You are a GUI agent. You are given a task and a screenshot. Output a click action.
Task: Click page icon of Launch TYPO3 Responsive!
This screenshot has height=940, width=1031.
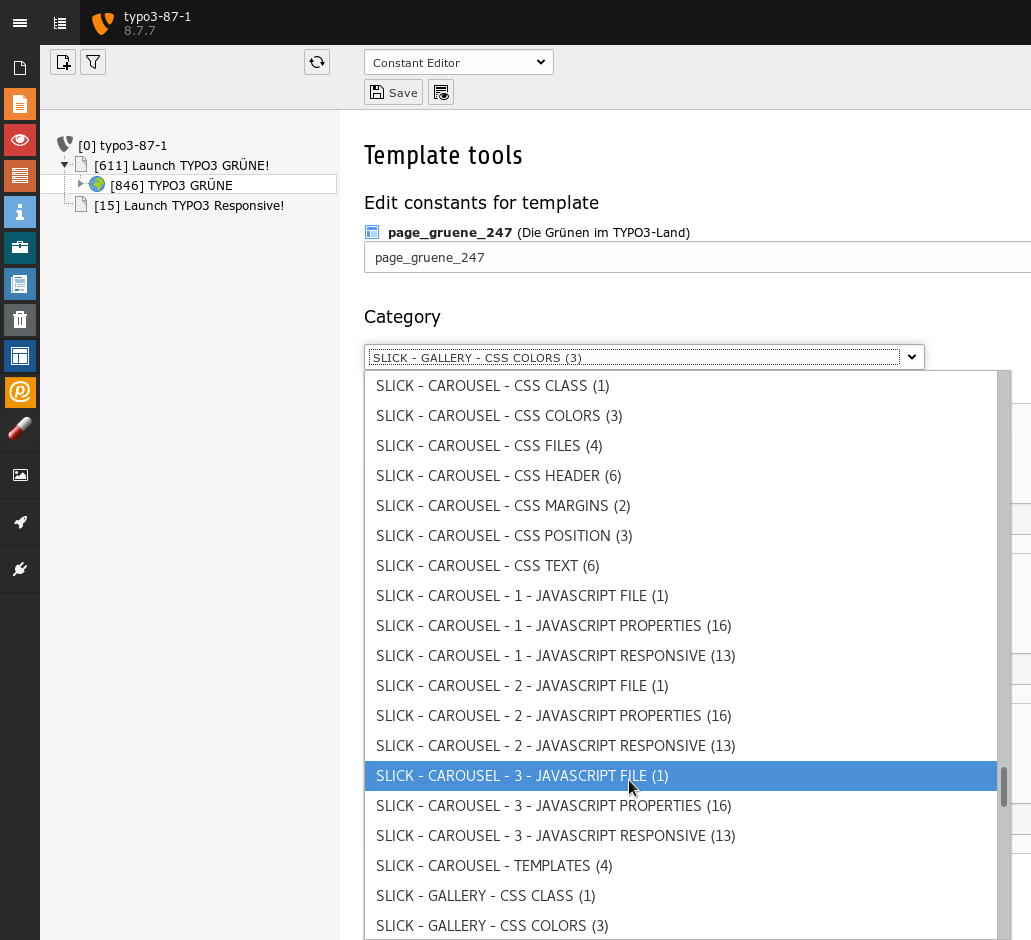(81, 204)
